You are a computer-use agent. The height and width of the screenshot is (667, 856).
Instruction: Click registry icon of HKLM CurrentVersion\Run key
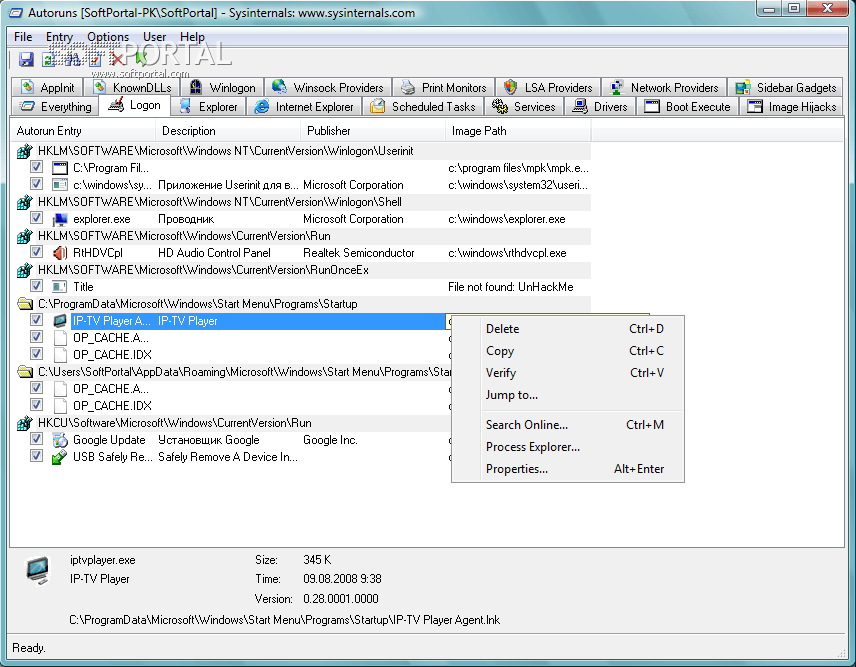(x=25, y=236)
